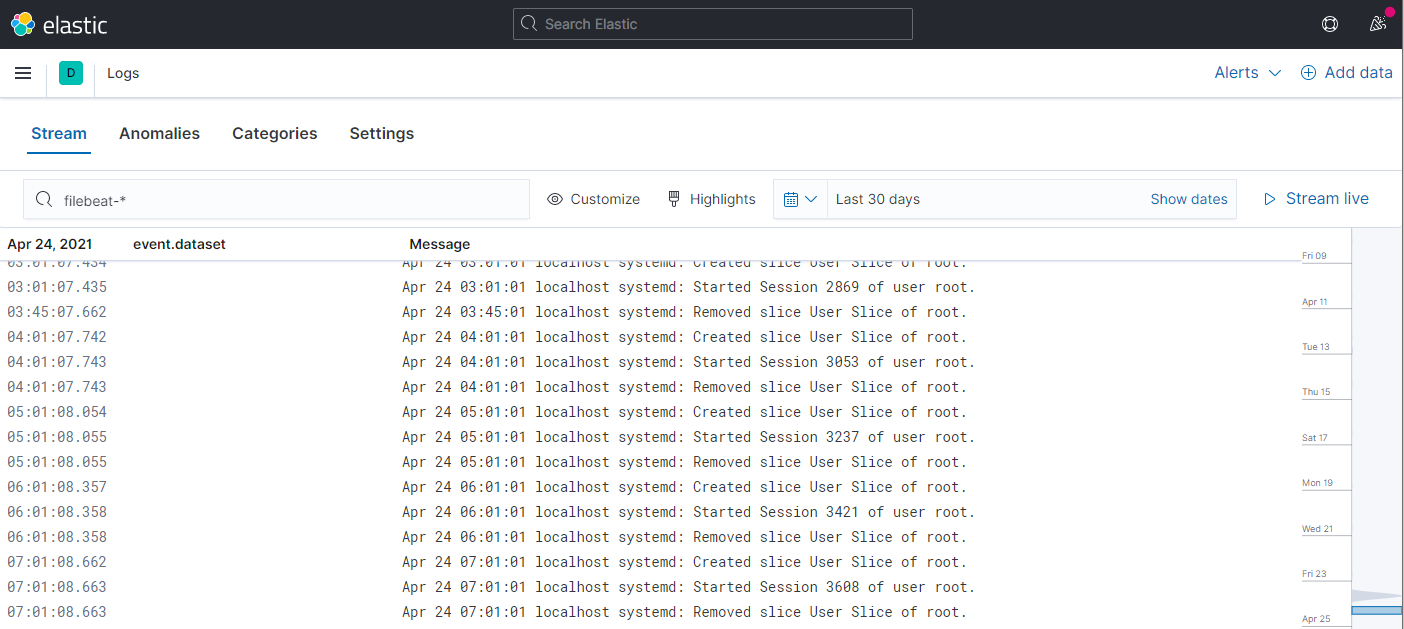Switch to the Anomalies tab
The image size is (1404, 629).
click(159, 133)
